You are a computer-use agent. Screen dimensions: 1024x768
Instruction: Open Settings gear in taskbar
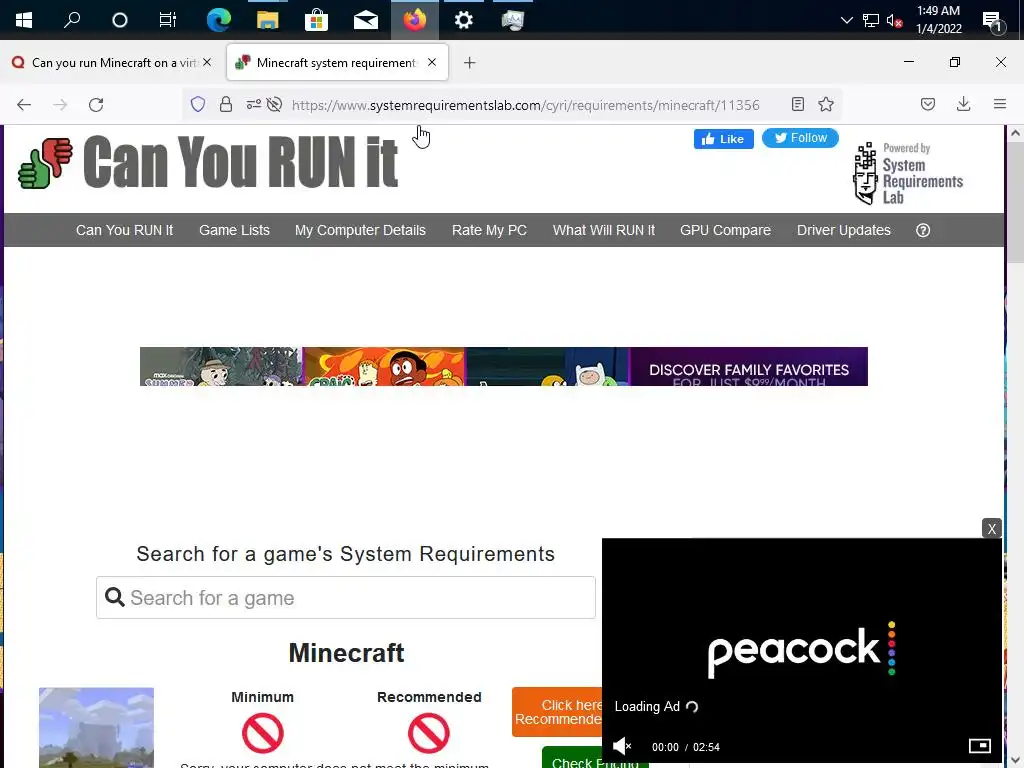[464, 20]
